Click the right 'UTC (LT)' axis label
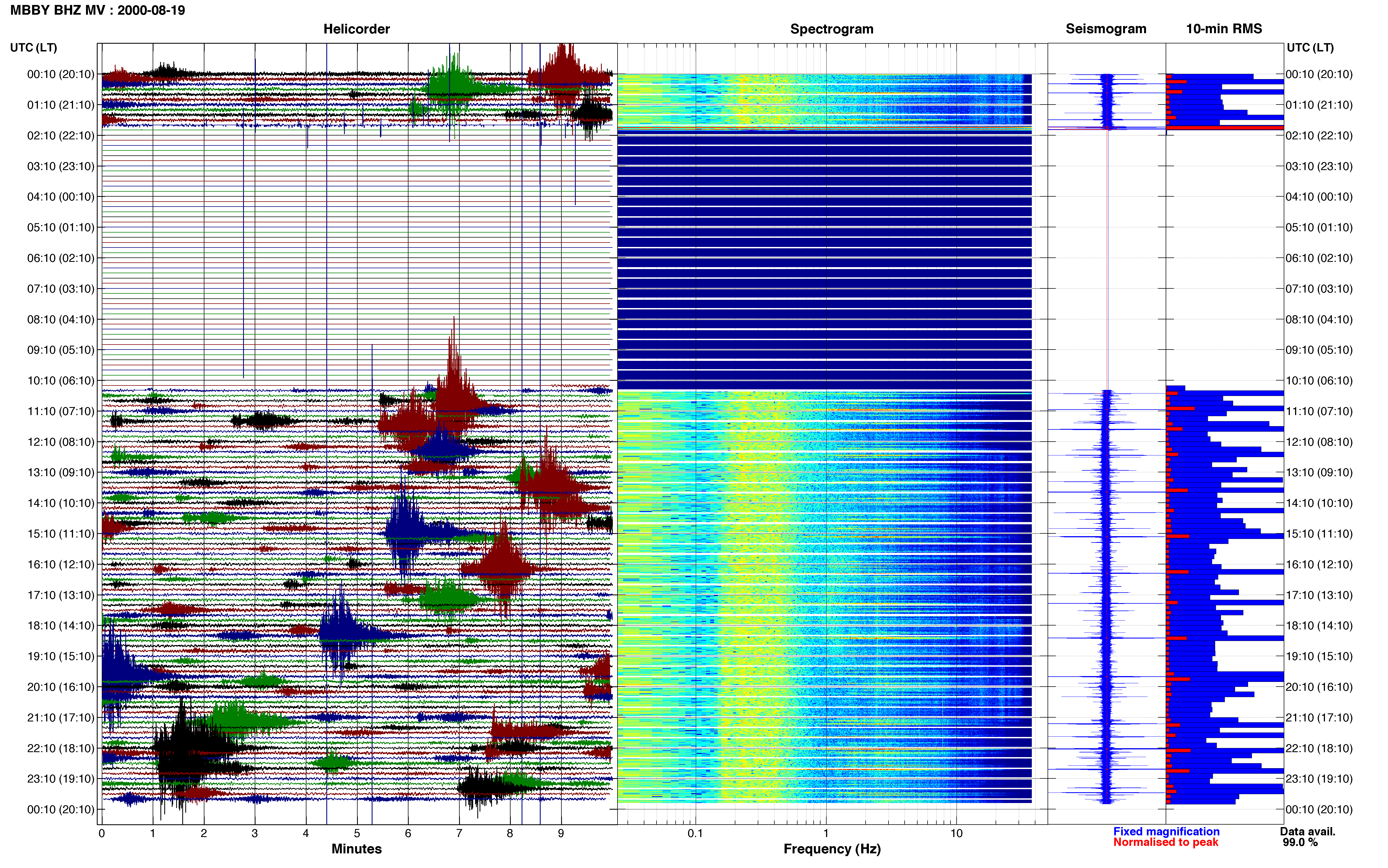This screenshot has height=868, width=1388. click(x=1310, y=48)
